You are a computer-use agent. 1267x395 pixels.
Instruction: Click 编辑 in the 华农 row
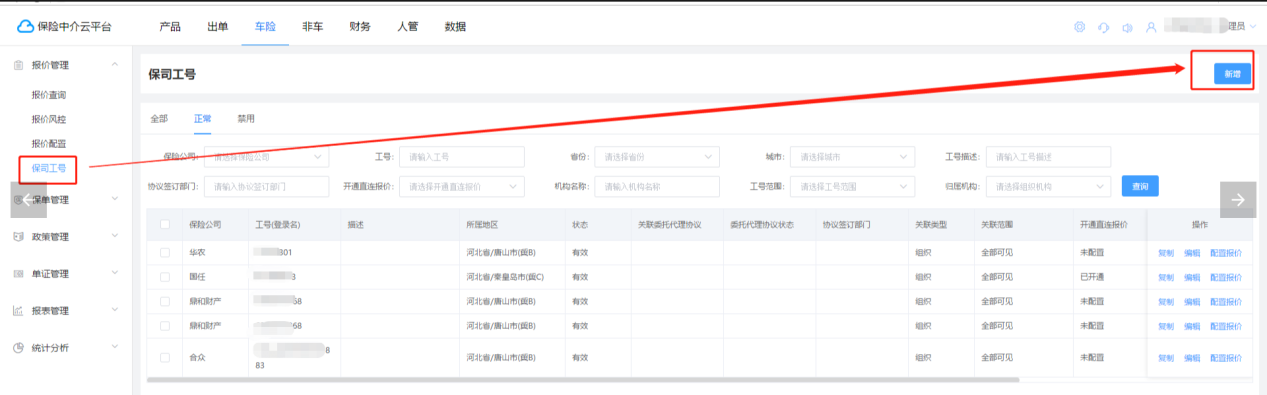(1192, 253)
